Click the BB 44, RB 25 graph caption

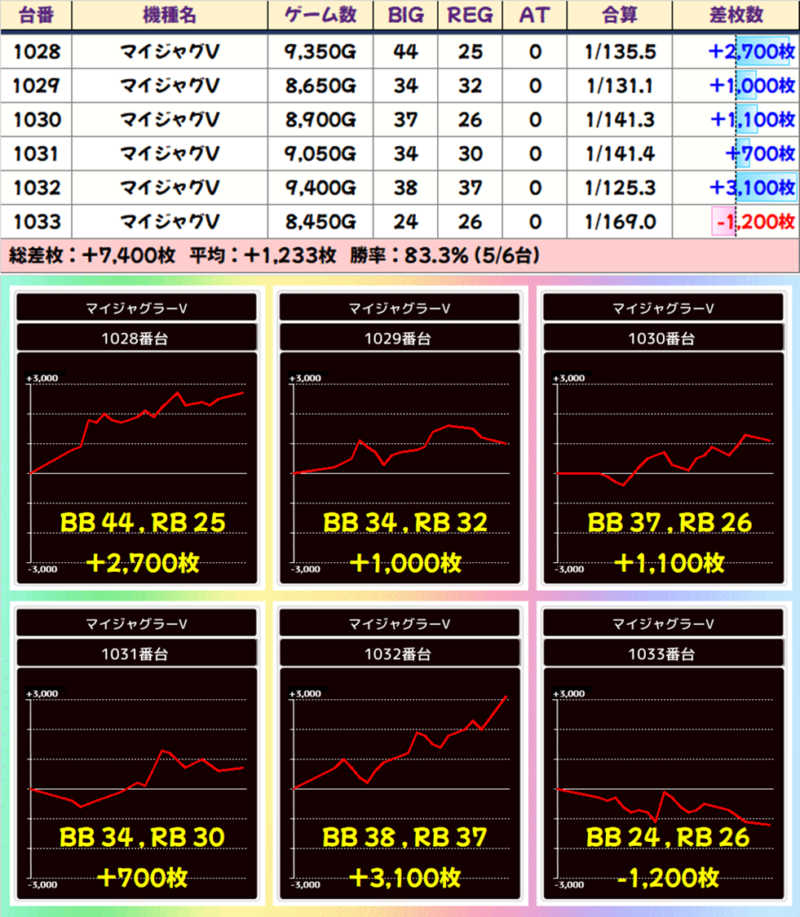(142, 522)
